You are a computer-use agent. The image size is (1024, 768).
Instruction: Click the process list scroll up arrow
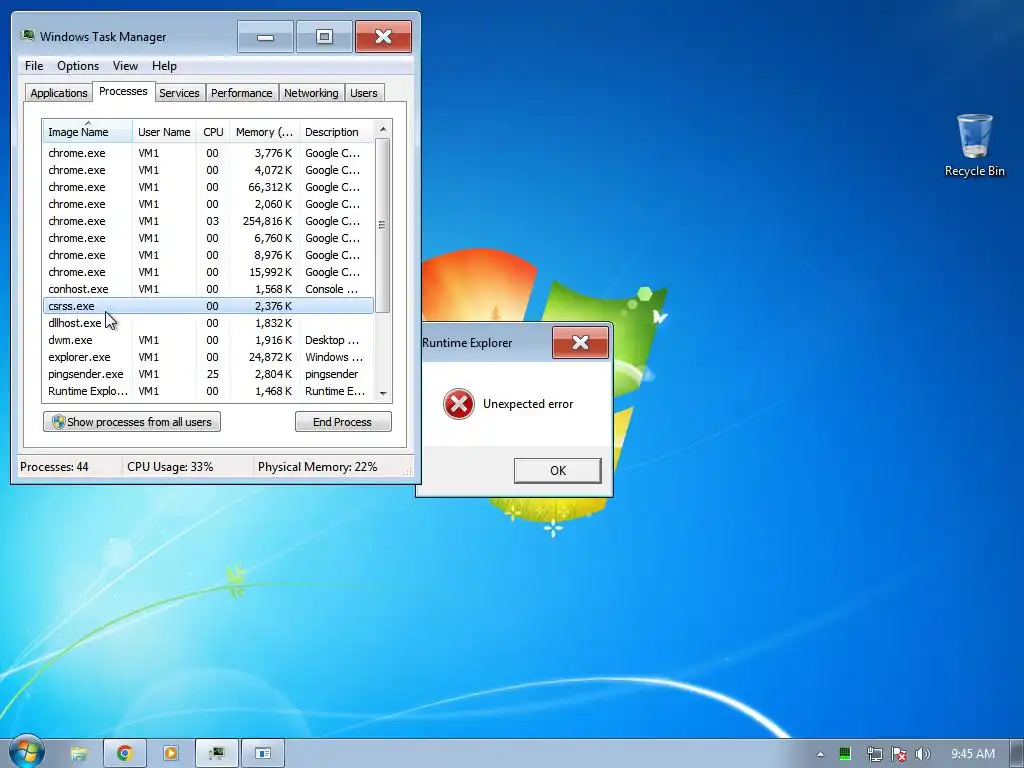click(383, 129)
